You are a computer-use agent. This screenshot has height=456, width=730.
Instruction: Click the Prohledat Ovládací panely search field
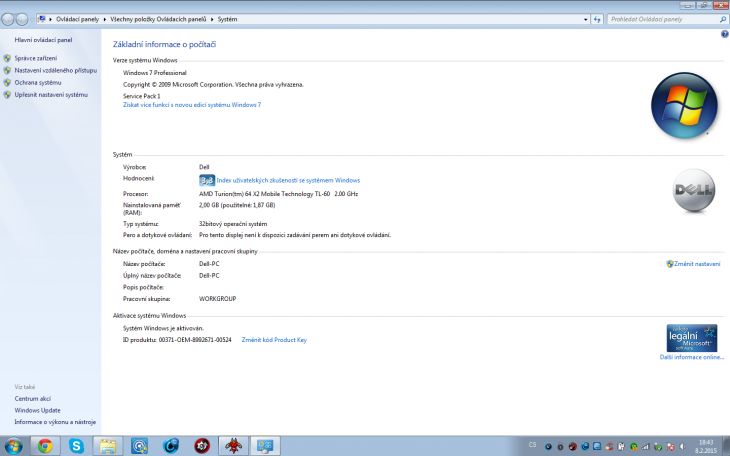[662, 19]
